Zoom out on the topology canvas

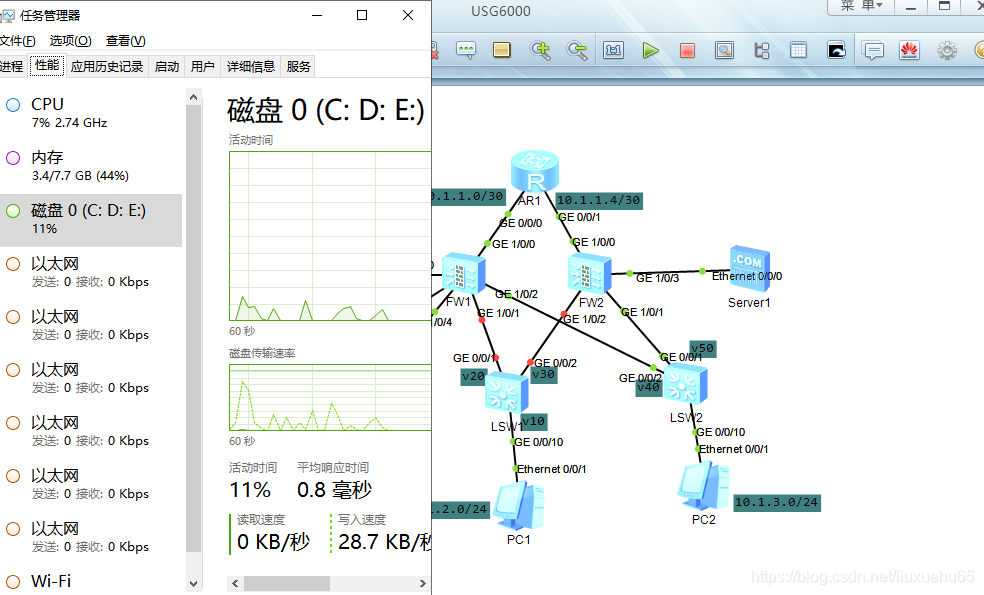pos(577,50)
